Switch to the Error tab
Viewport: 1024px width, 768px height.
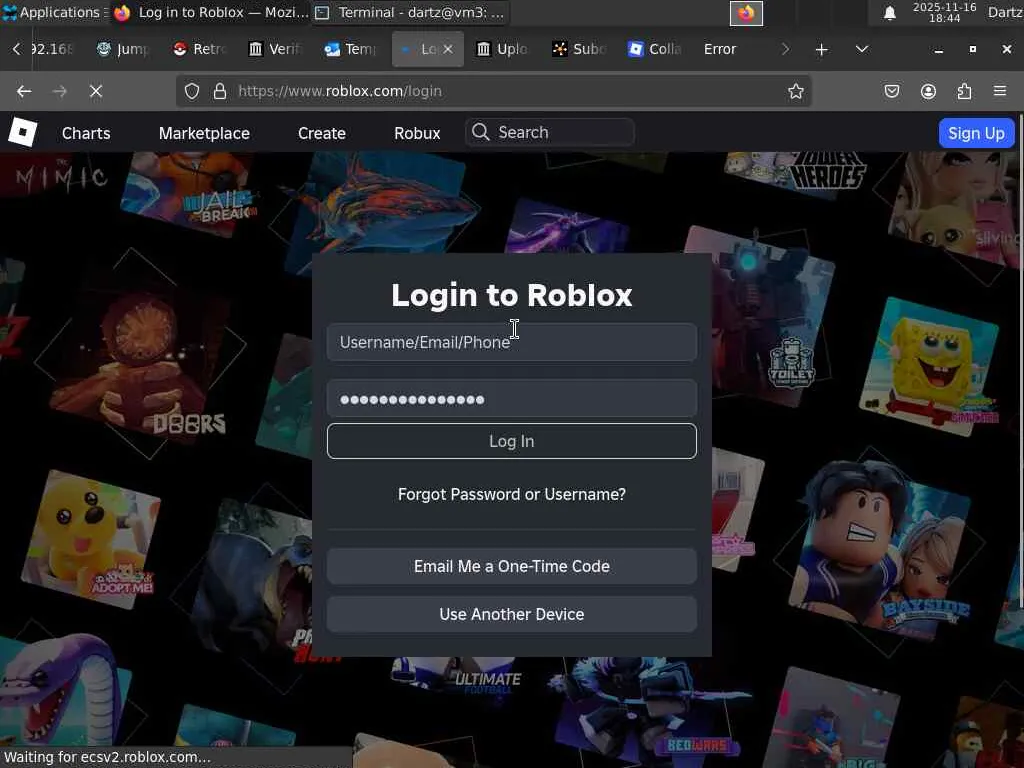click(720, 49)
